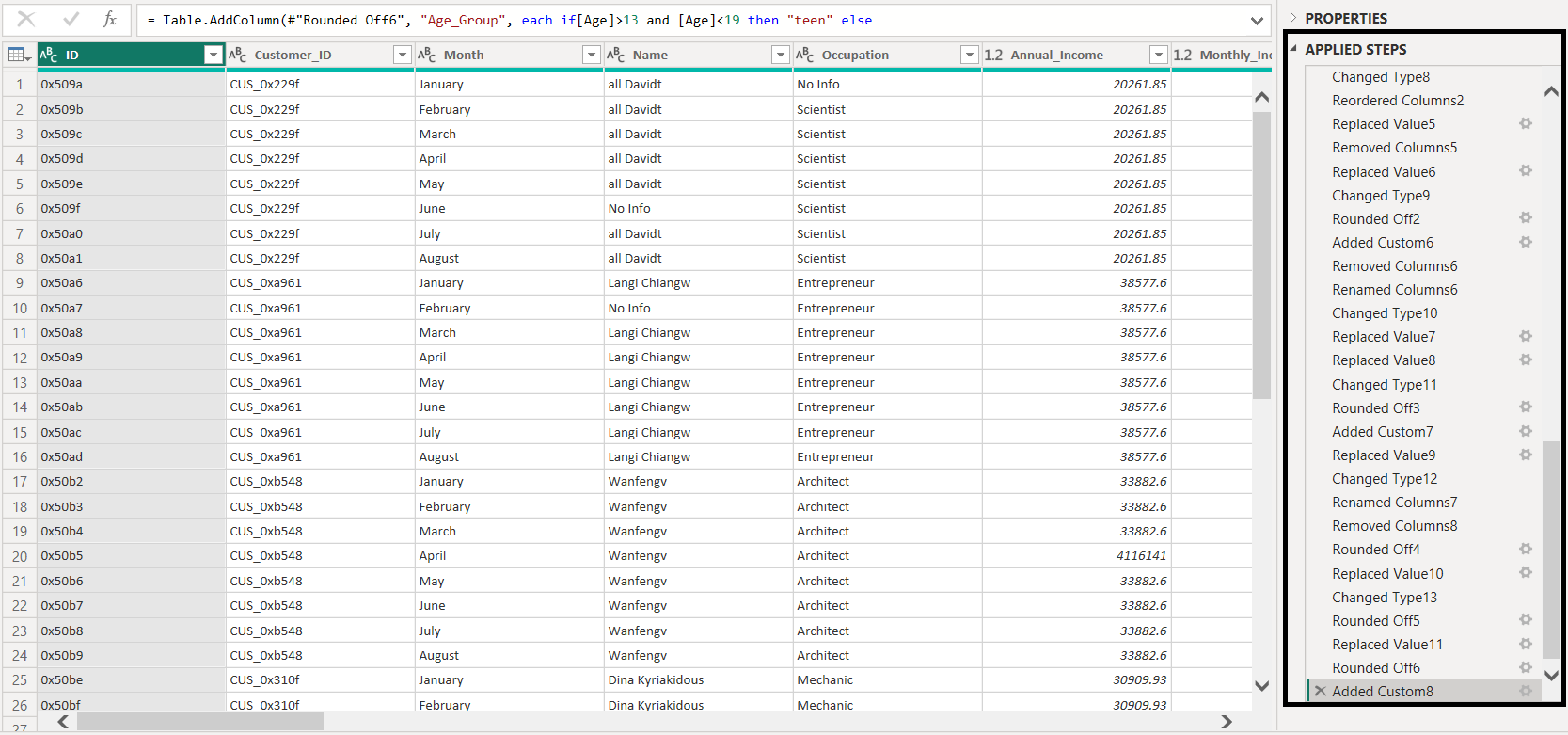Image resolution: width=1568 pixels, height=735 pixels.
Task: Select the Added Custom8 step
Action: [x=1383, y=692]
